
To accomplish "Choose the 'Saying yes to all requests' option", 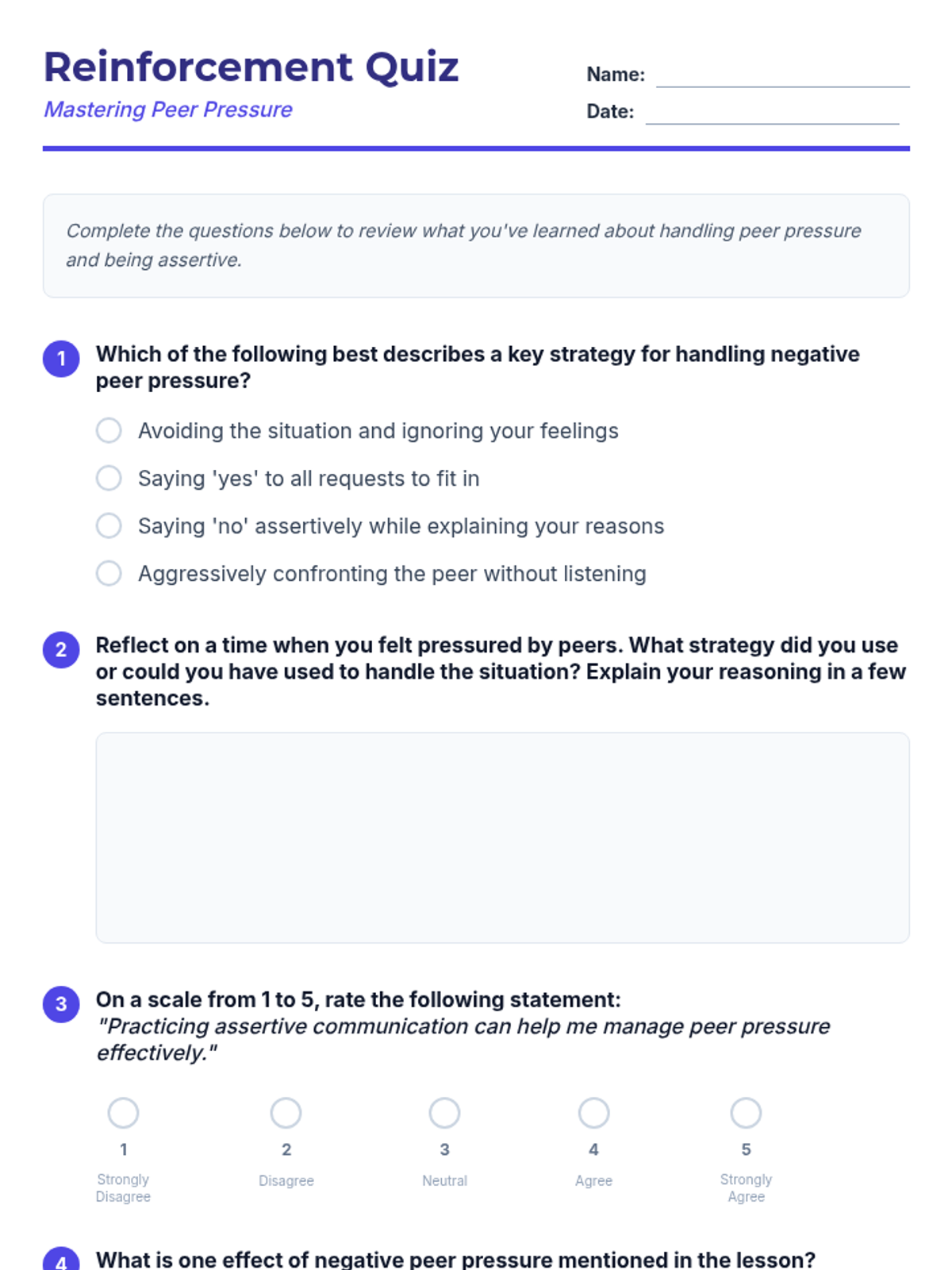I will 109,479.
